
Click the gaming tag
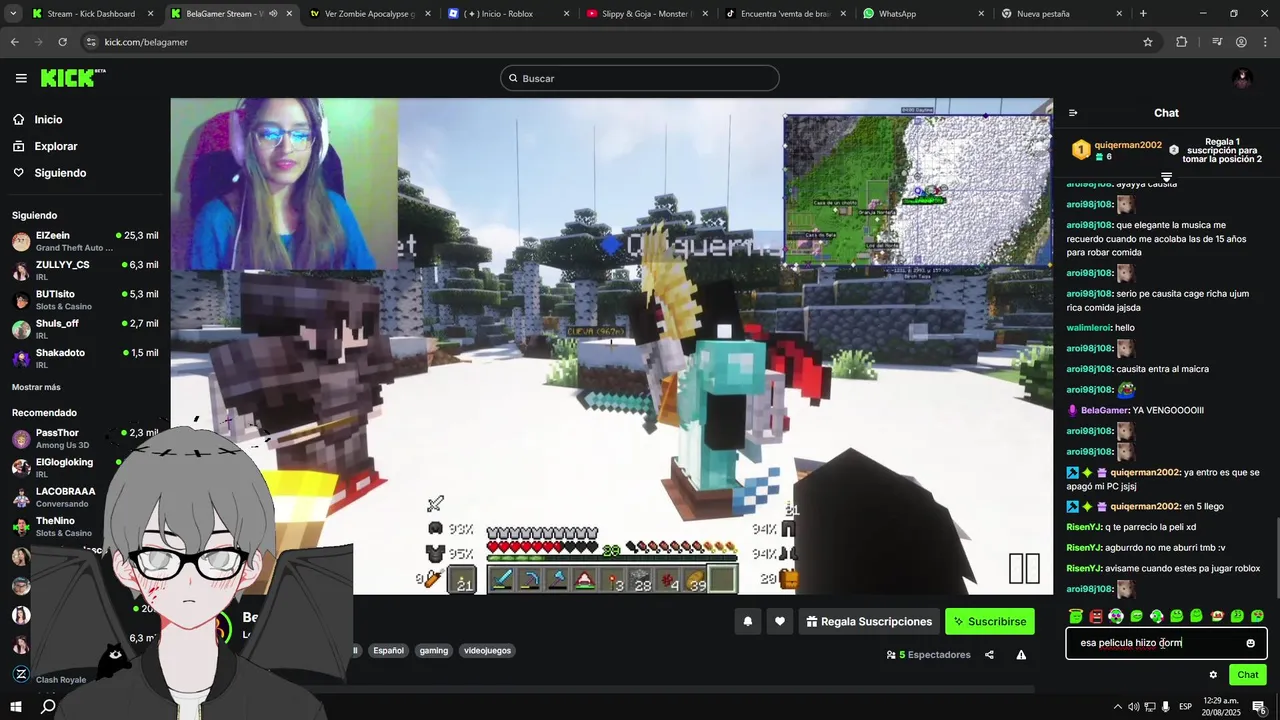click(434, 651)
